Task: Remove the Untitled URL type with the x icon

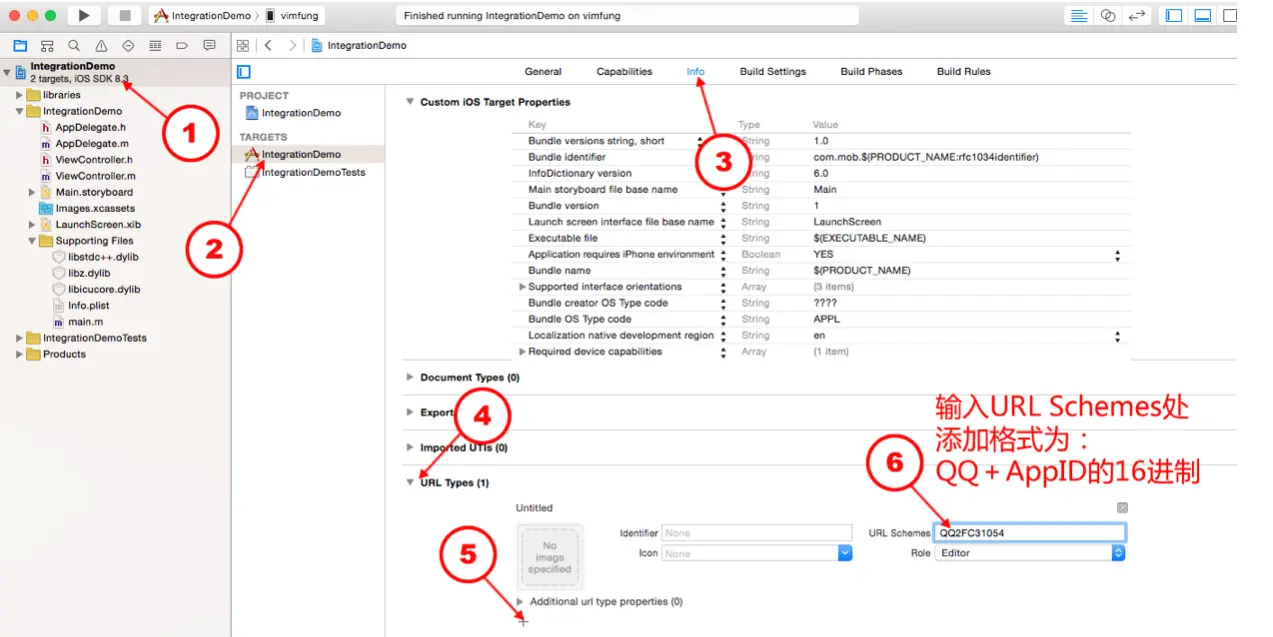Action: point(1122,508)
